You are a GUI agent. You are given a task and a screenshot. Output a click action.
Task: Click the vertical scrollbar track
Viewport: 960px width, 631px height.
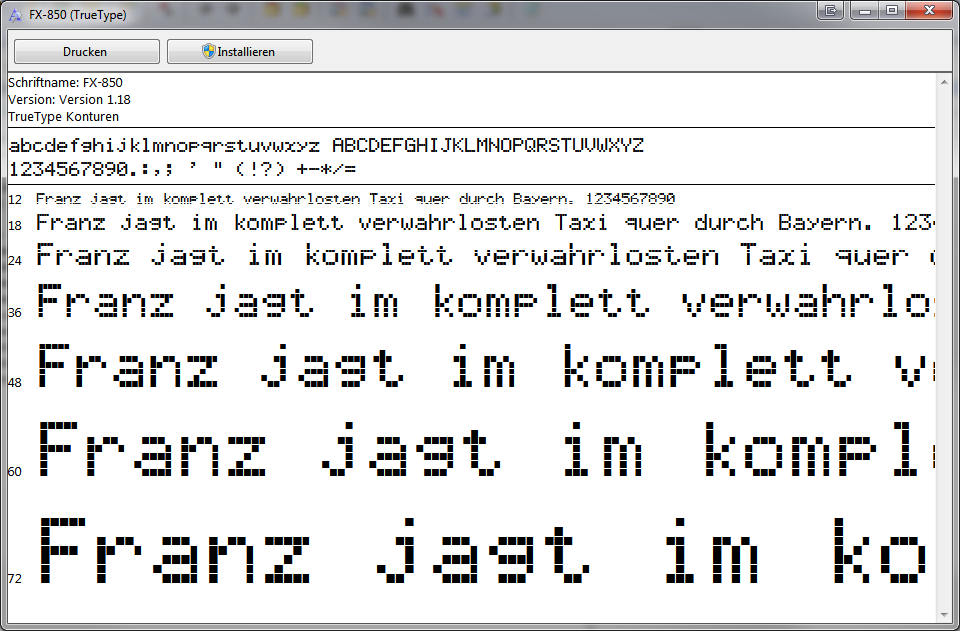(x=943, y=348)
